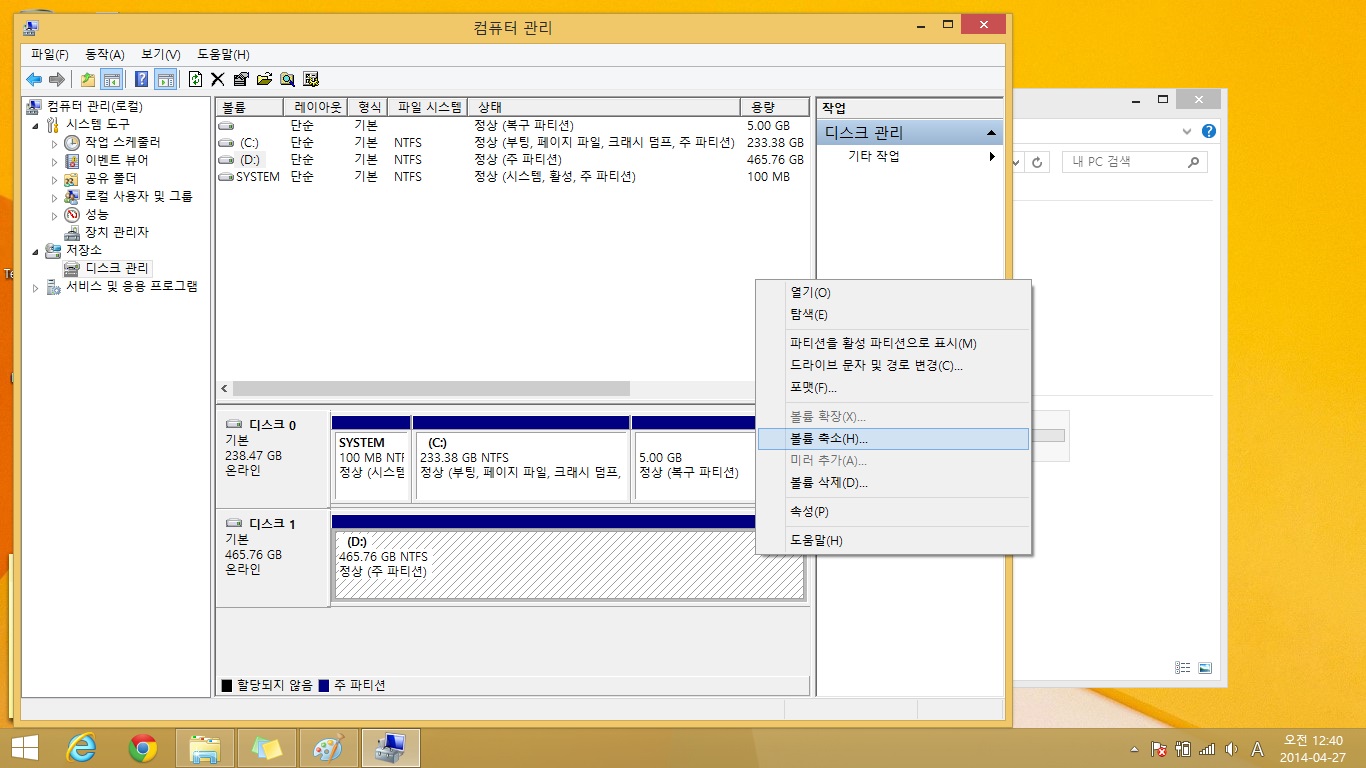Viewport: 1366px width, 768px height.
Task: Sort by the 용량 column header
Action: tap(774, 107)
